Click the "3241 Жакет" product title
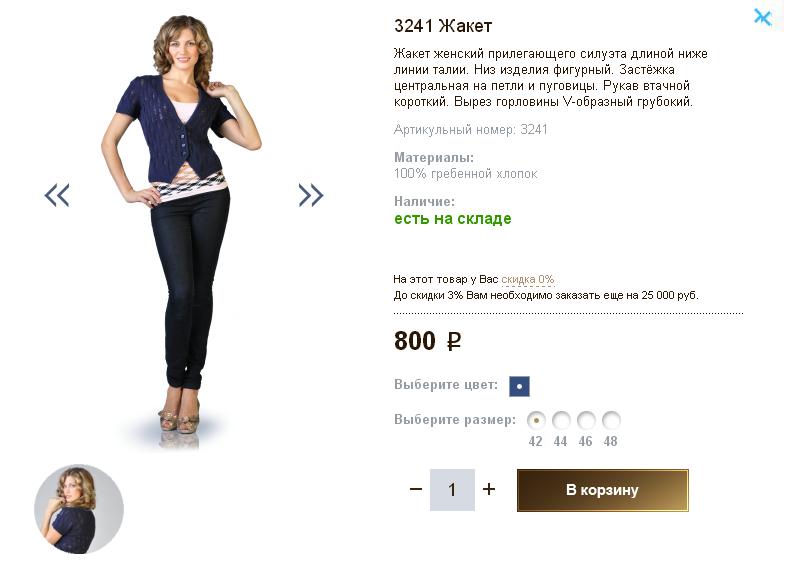 (443, 26)
